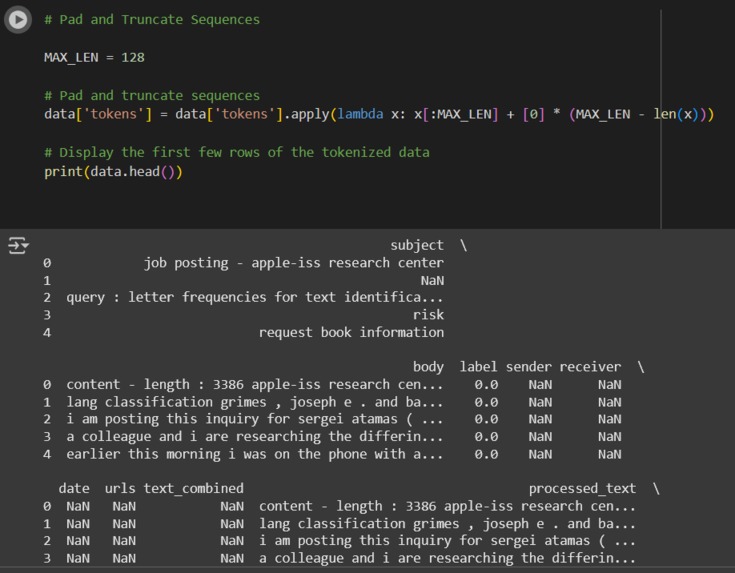
Task: Click the 'processed_text' column header
Action: [582, 489]
